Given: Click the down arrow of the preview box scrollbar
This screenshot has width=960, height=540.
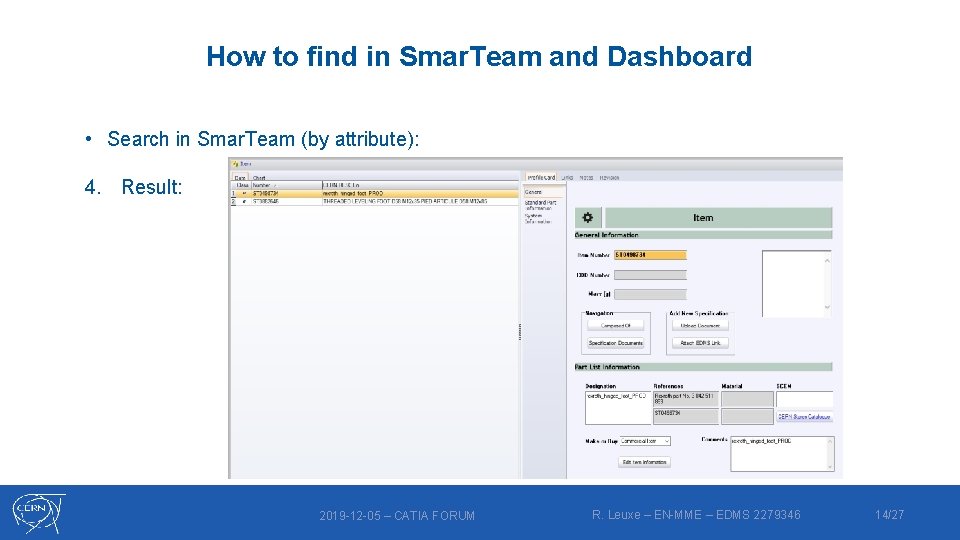Looking at the screenshot, I should tap(827, 307).
